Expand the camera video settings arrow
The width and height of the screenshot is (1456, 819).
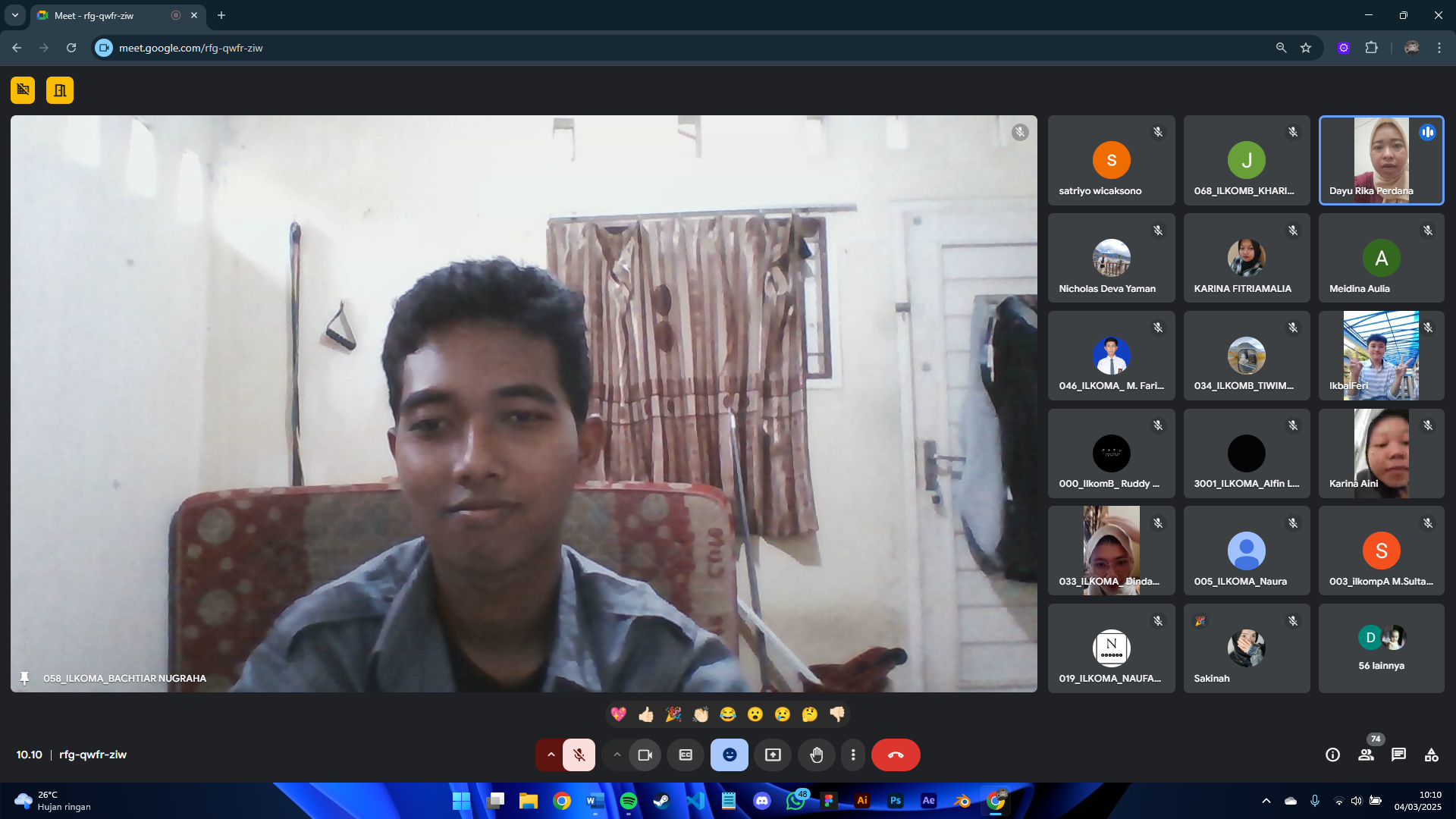(x=617, y=755)
